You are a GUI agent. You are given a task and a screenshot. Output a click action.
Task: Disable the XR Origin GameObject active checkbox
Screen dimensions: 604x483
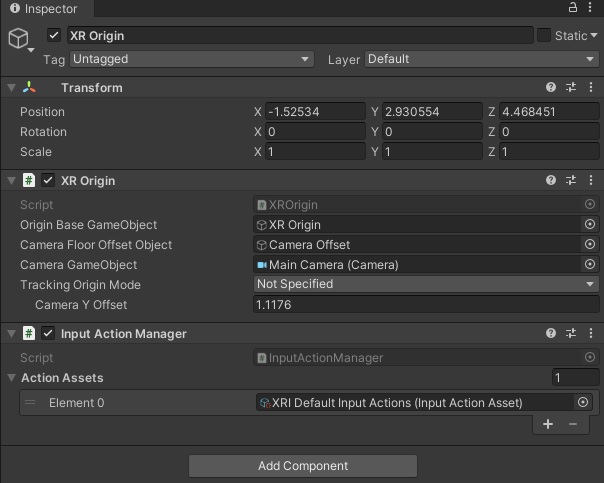point(54,35)
